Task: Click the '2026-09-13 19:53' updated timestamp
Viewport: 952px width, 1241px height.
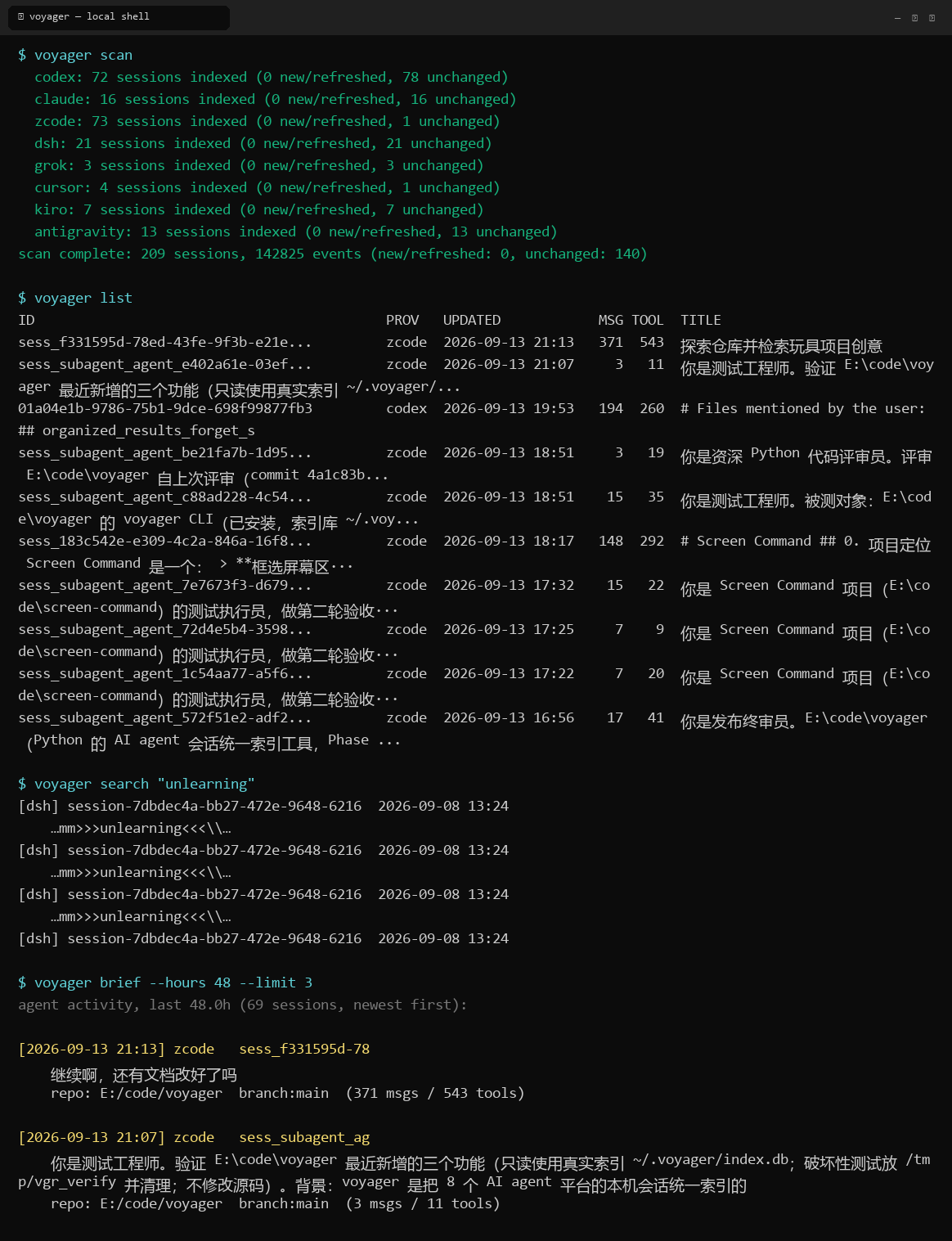Action: coord(509,408)
